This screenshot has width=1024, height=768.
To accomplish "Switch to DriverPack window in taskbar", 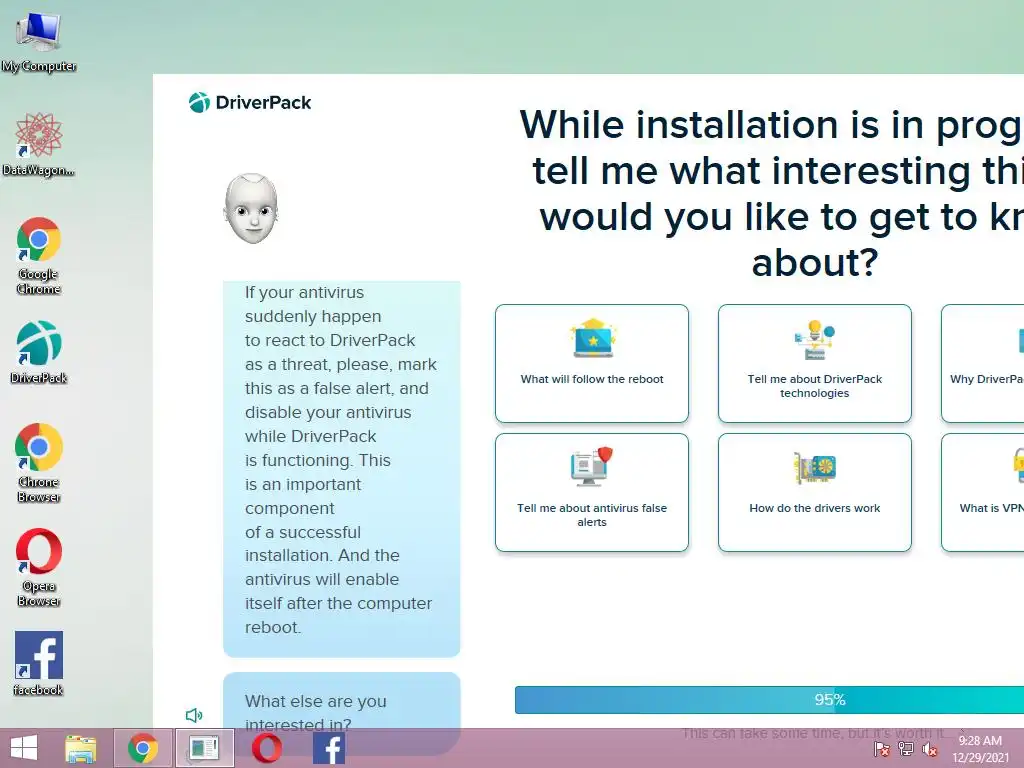I will pyautogui.click(x=204, y=748).
